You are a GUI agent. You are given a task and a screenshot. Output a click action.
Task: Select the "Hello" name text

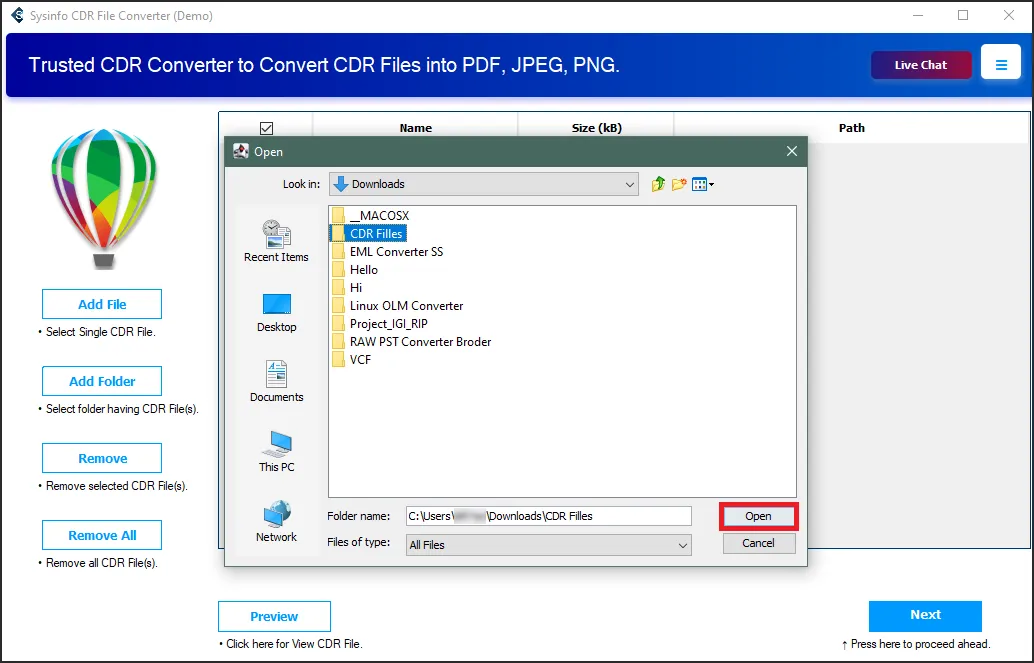pyautogui.click(x=363, y=270)
